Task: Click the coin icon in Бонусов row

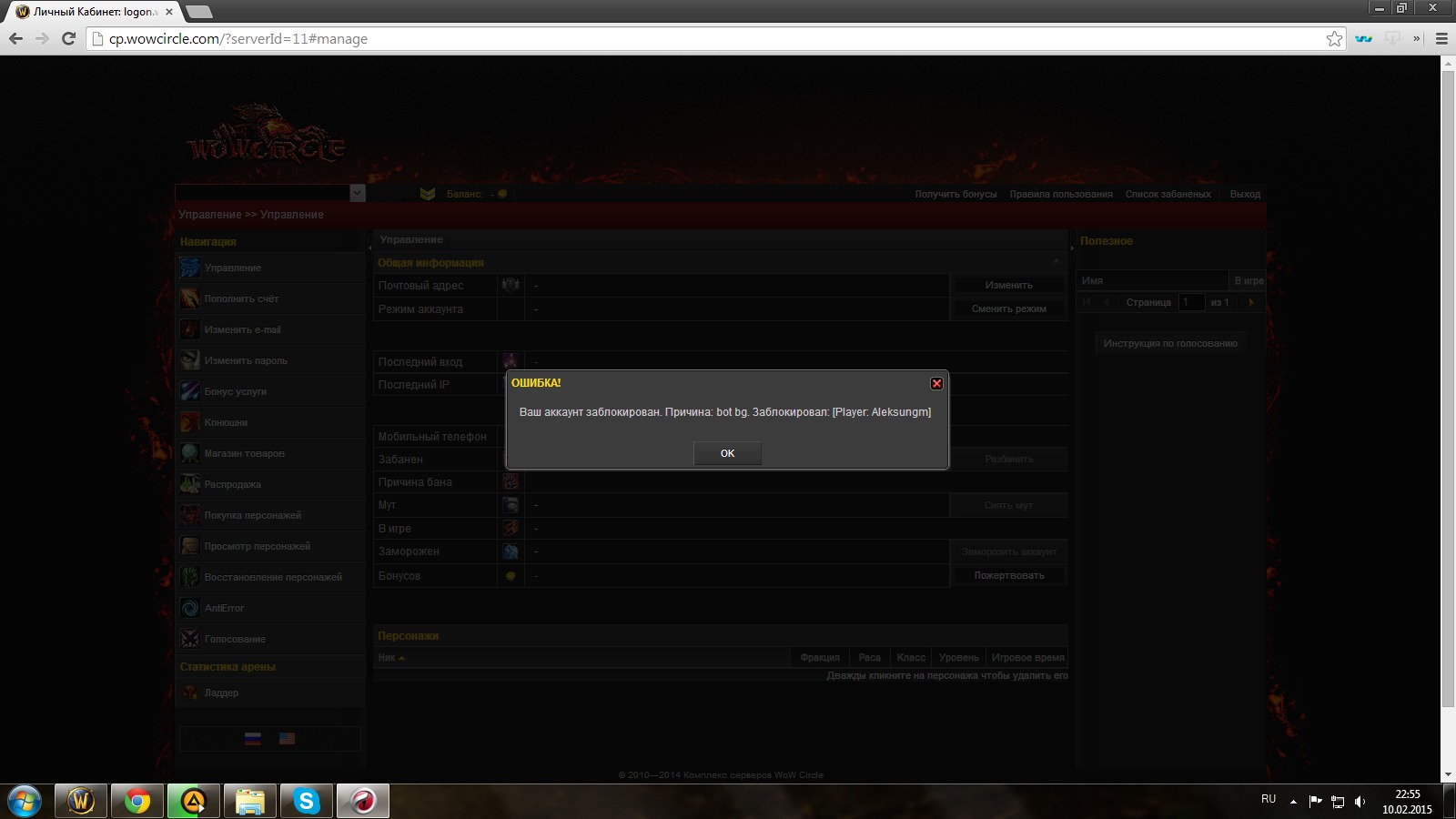Action: (x=511, y=575)
